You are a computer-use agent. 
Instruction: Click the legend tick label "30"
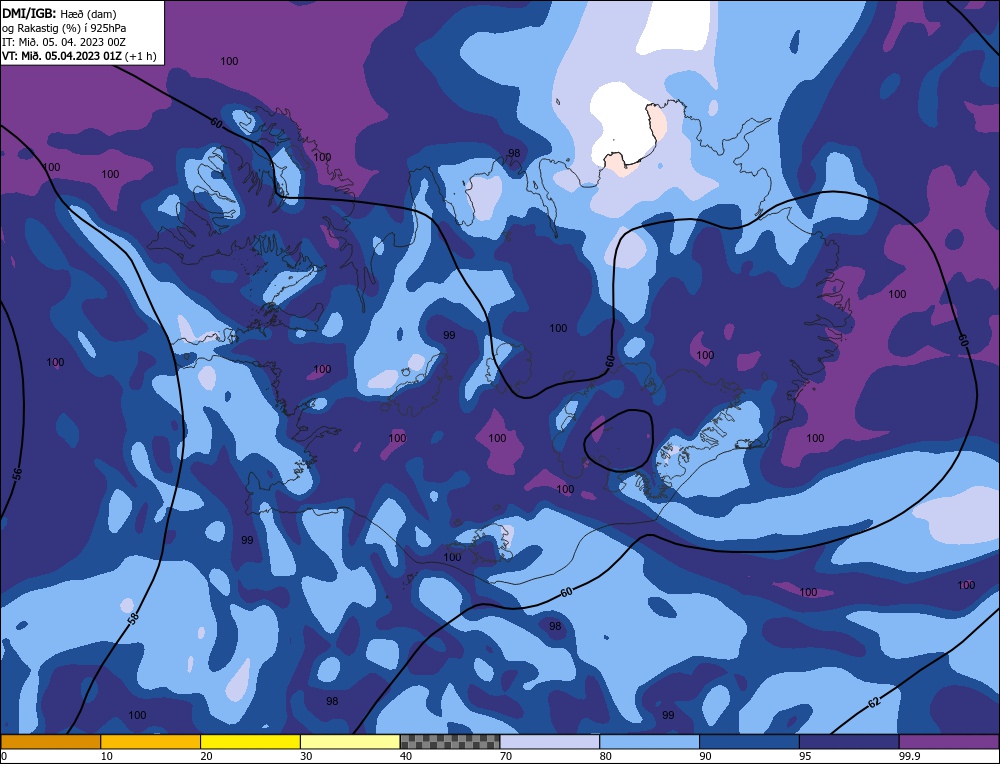coord(306,756)
